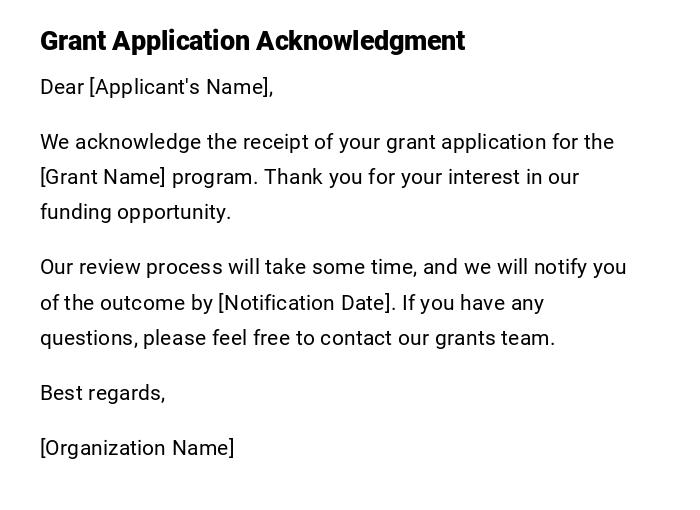
Task: Click the [Organization Name] placeholder
Action: [x=137, y=448]
